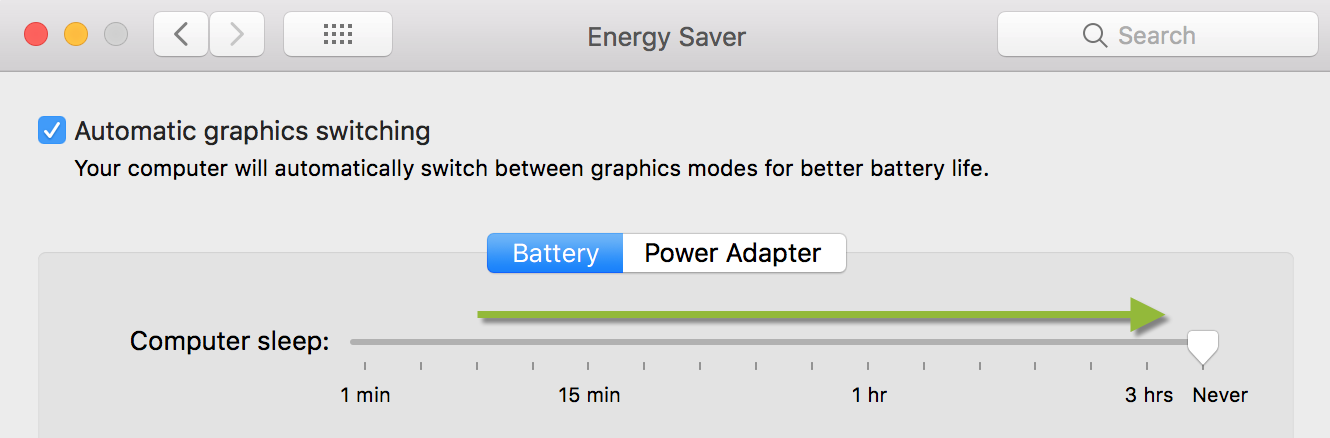Show all preferences via grid icon
The height and width of the screenshot is (438, 1330).
click(x=338, y=36)
